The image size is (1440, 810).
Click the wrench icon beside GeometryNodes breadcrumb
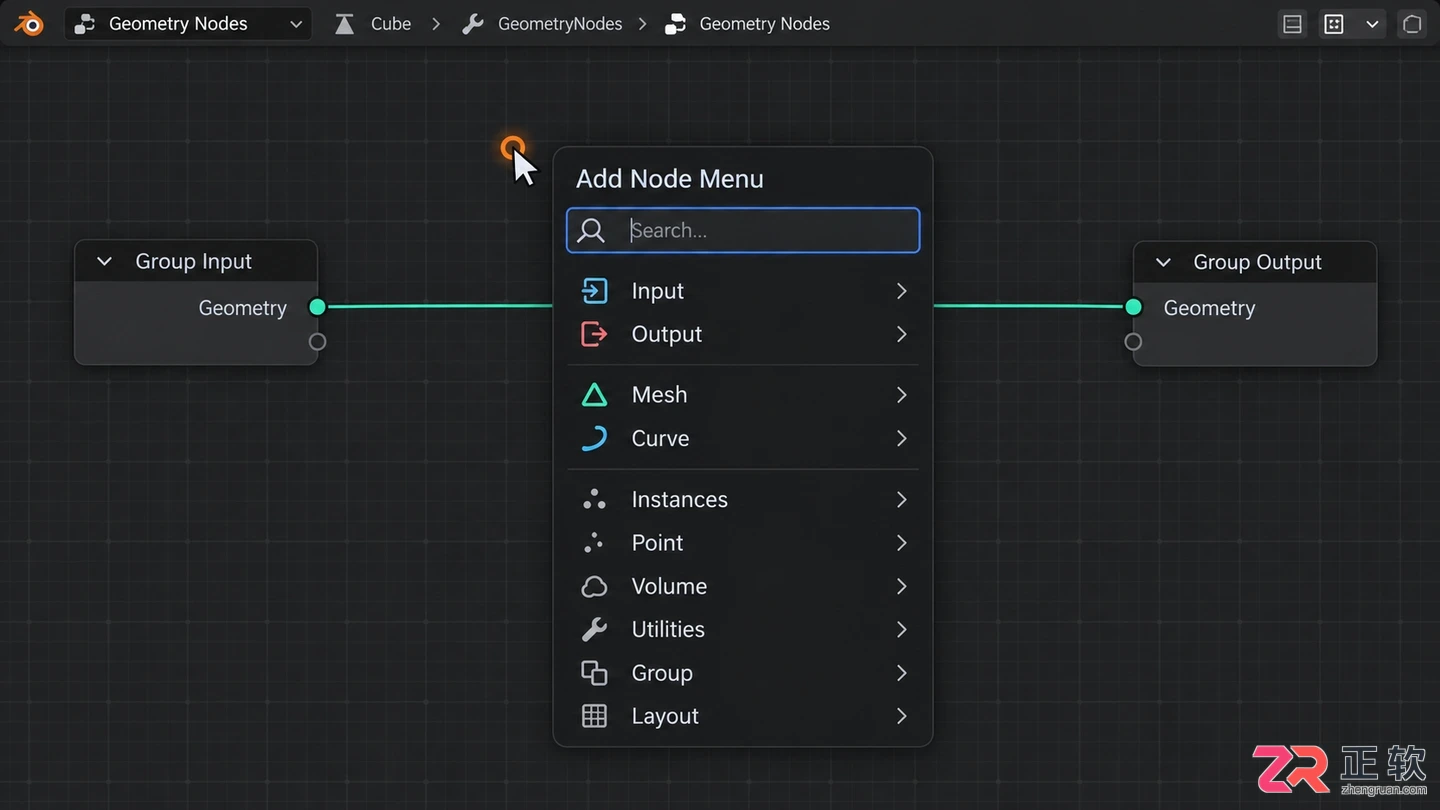(x=473, y=24)
